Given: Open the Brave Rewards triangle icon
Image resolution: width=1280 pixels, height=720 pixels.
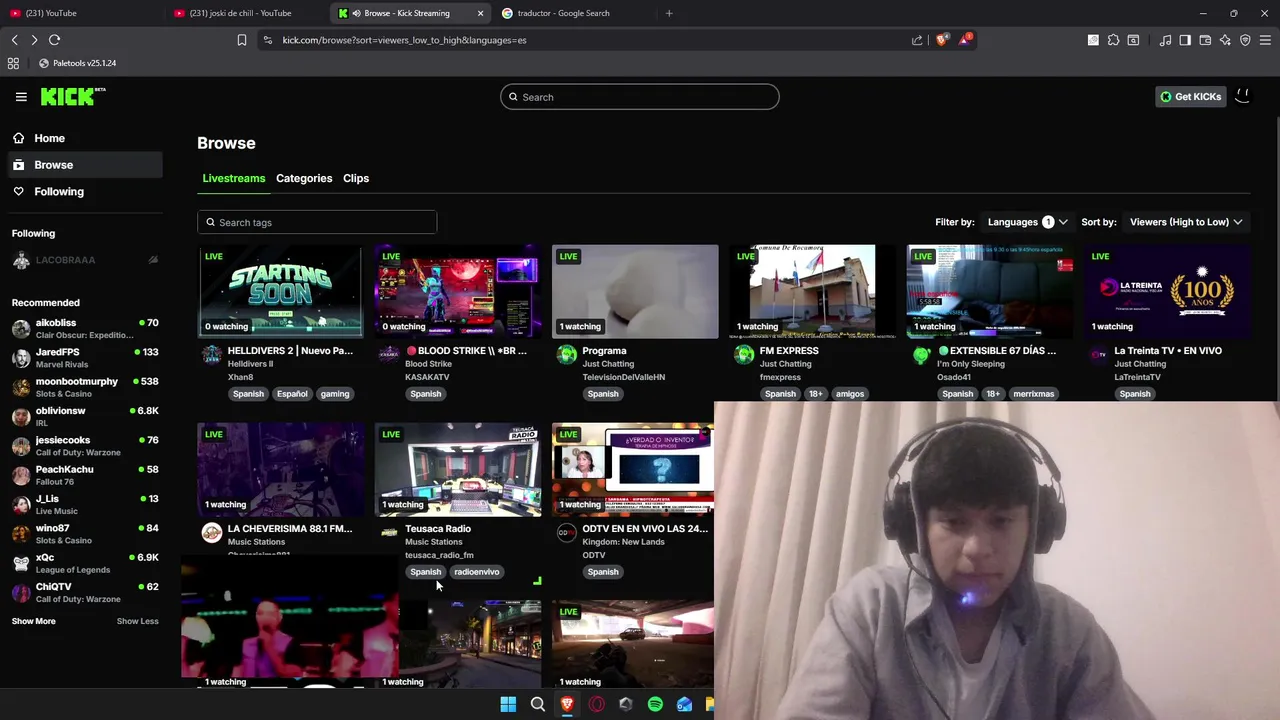Looking at the screenshot, I should pos(964,40).
